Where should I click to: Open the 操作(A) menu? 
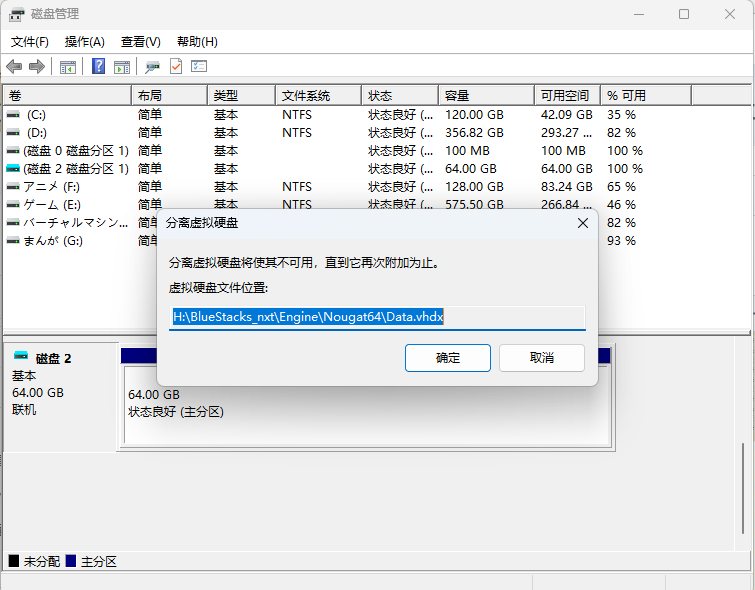point(85,42)
